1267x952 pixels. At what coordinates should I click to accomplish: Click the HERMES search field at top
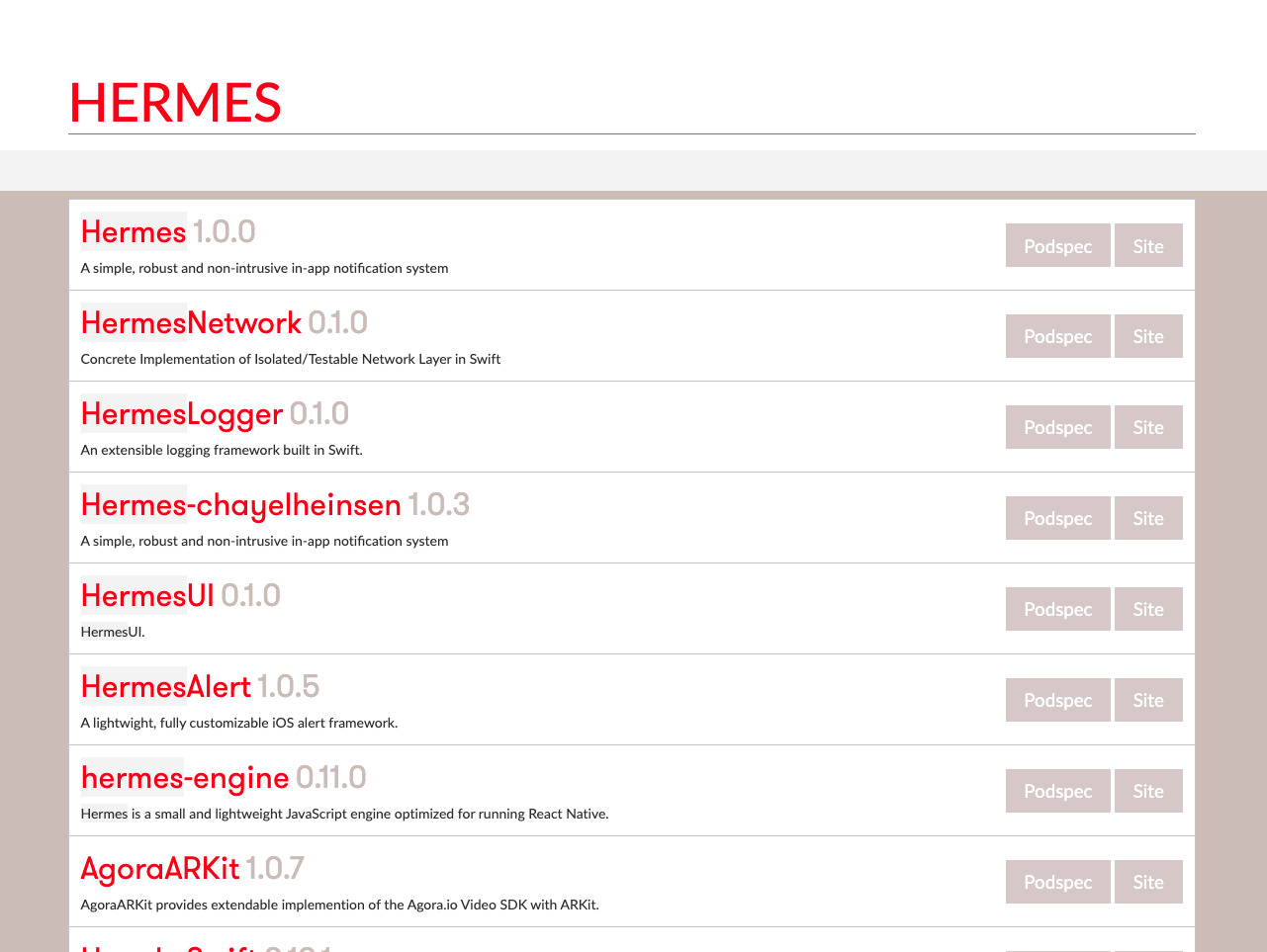(x=631, y=102)
